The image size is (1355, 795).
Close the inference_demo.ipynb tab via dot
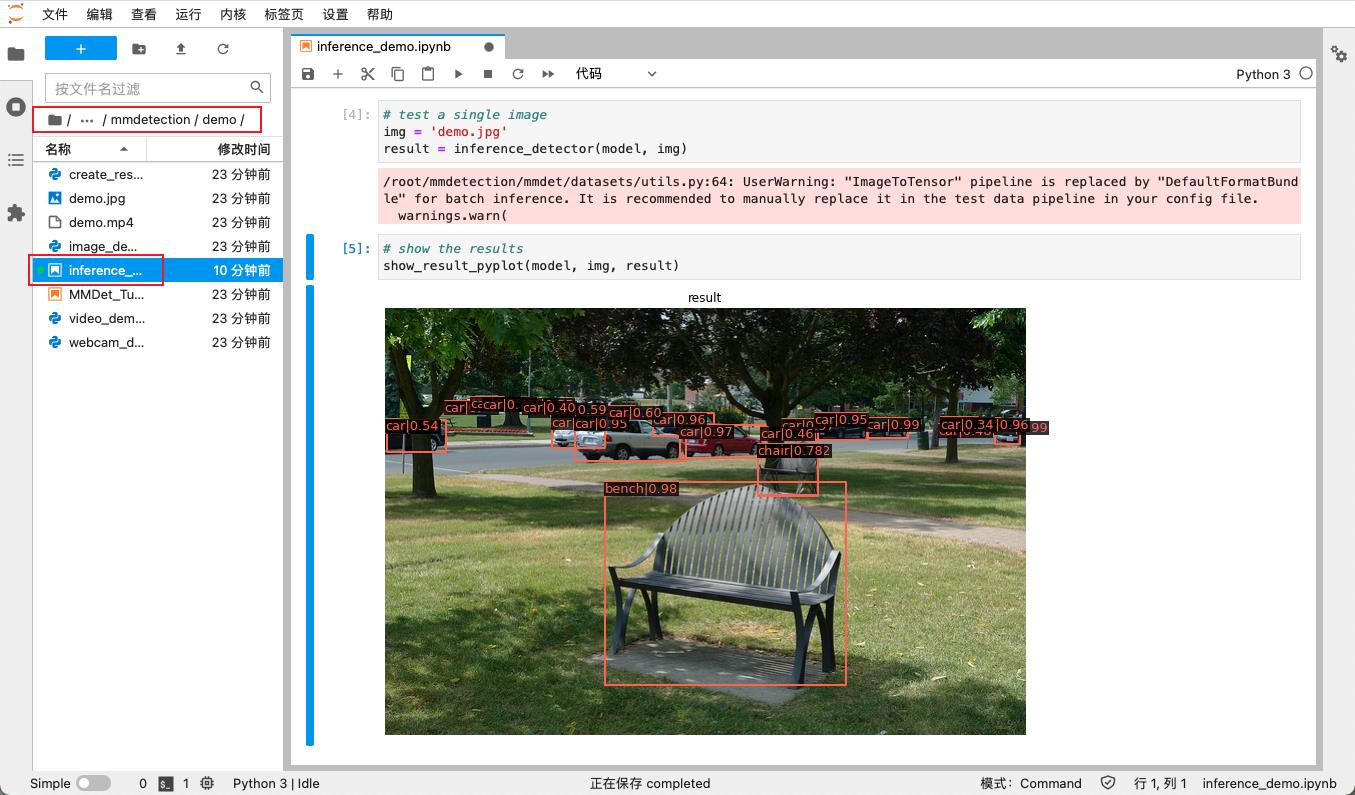click(489, 46)
